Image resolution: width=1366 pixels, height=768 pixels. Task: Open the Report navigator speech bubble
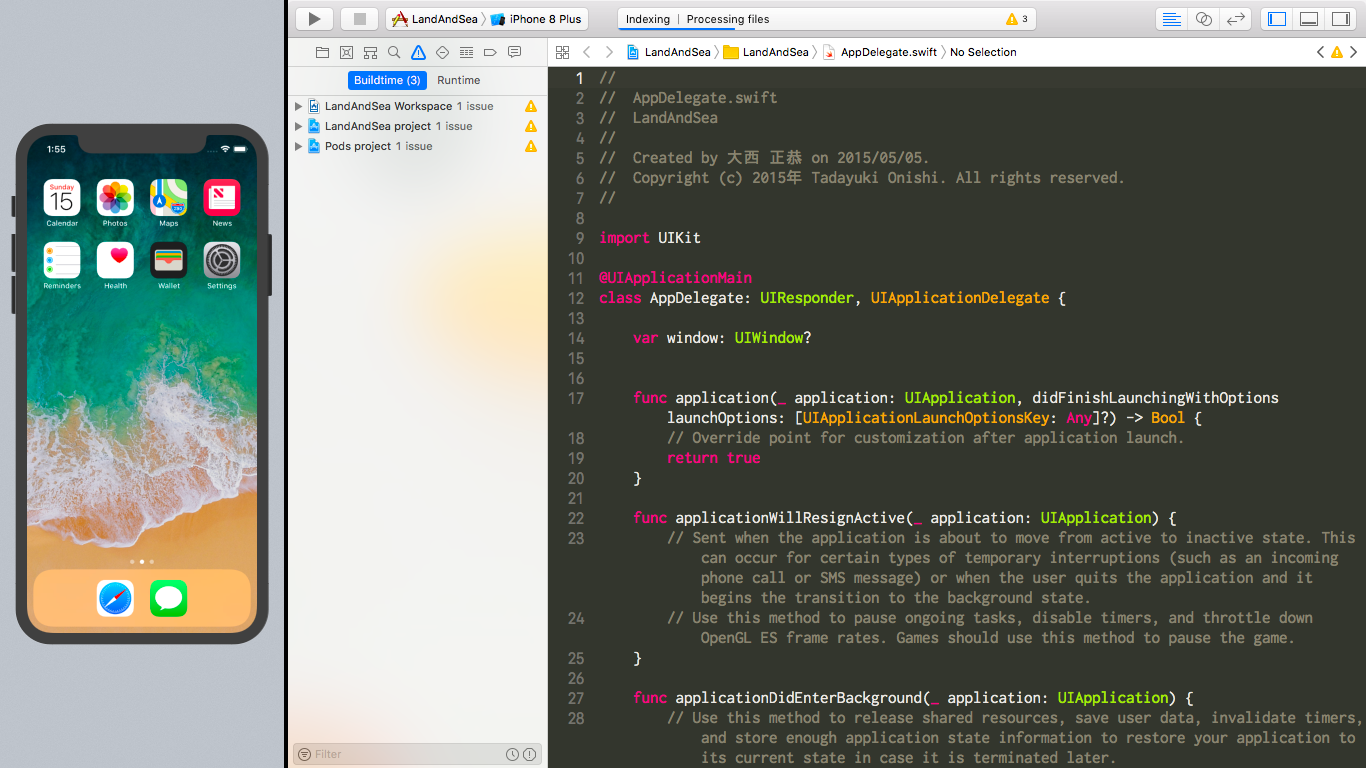click(x=514, y=52)
